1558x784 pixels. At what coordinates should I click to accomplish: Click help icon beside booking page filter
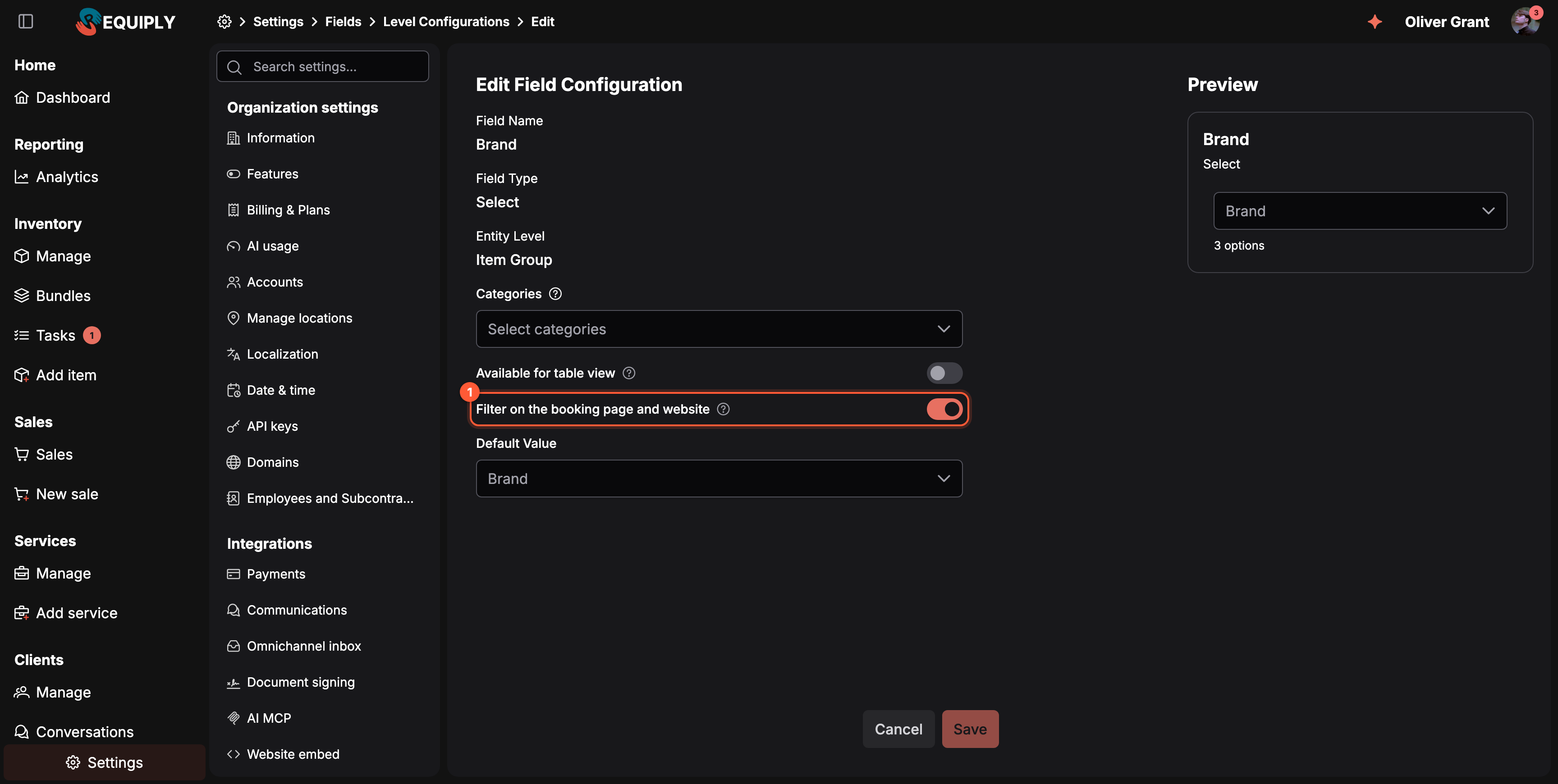tap(724, 409)
